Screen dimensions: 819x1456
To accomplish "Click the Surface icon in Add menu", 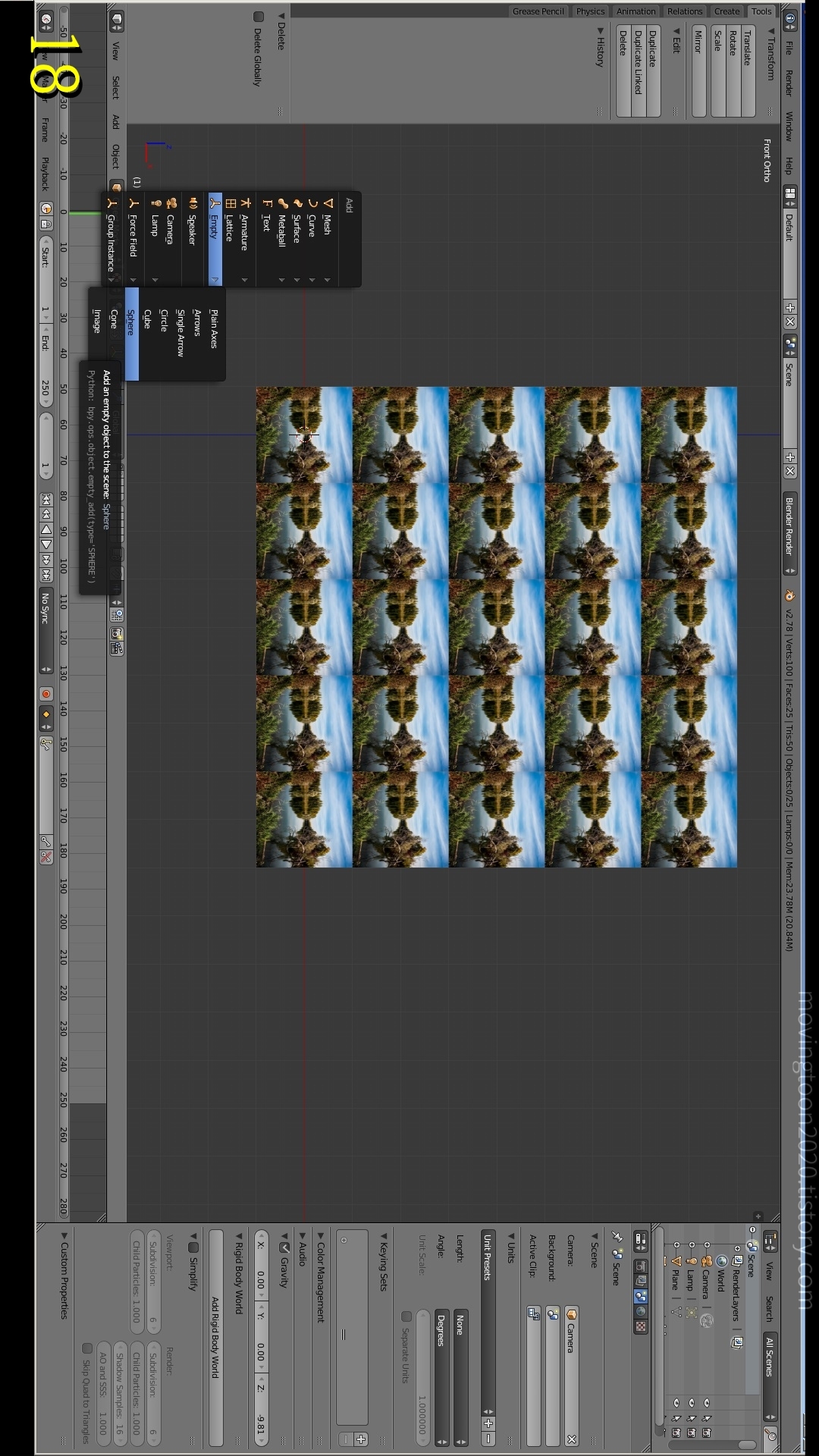I will pos(297,203).
